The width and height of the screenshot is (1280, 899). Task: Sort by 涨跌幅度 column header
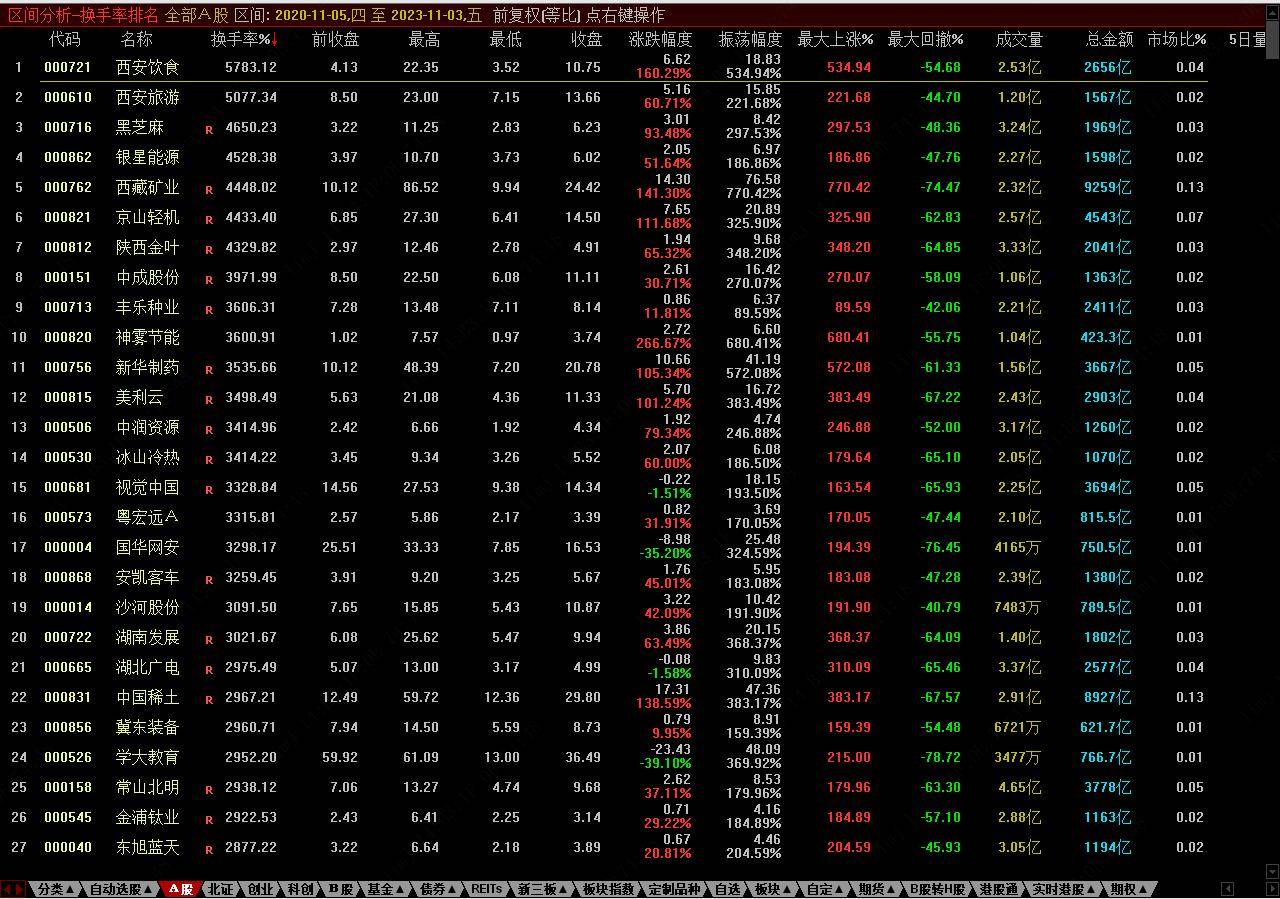[x=660, y=40]
